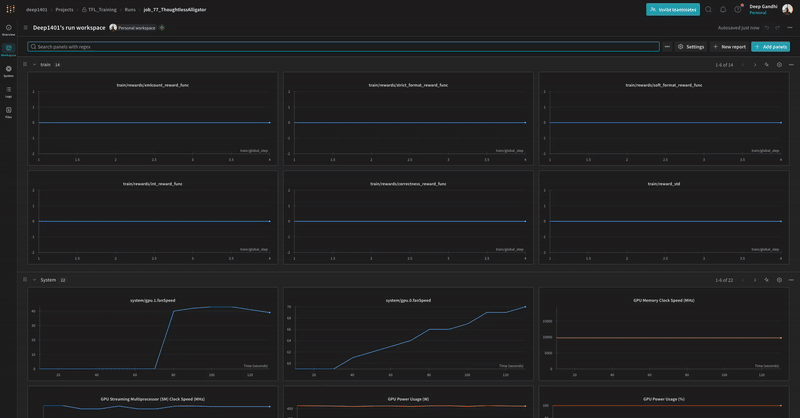Collapse the train section chevron
The width and height of the screenshot is (800, 418).
pos(34,64)
